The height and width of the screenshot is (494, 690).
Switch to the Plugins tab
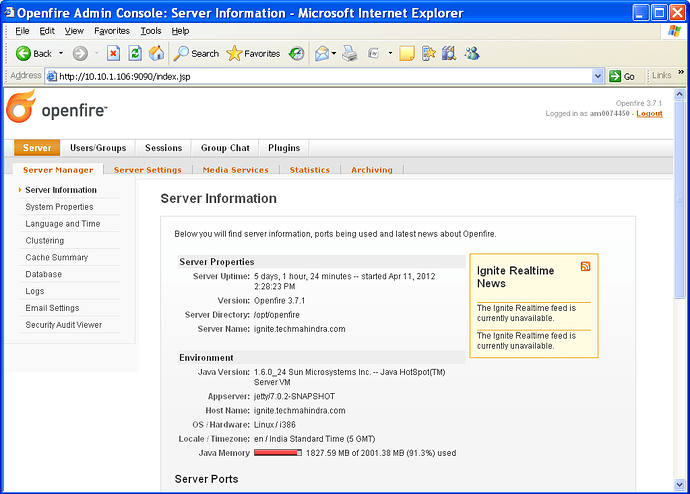(x=284, y=148)
